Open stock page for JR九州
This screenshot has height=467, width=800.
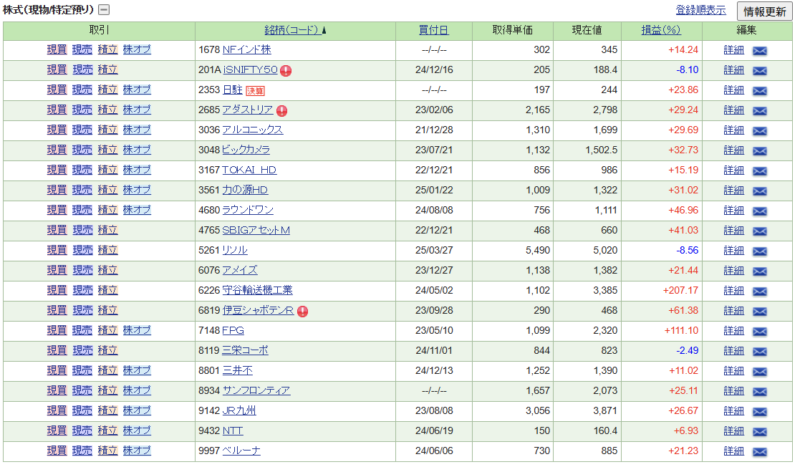[x=239, y=410]
